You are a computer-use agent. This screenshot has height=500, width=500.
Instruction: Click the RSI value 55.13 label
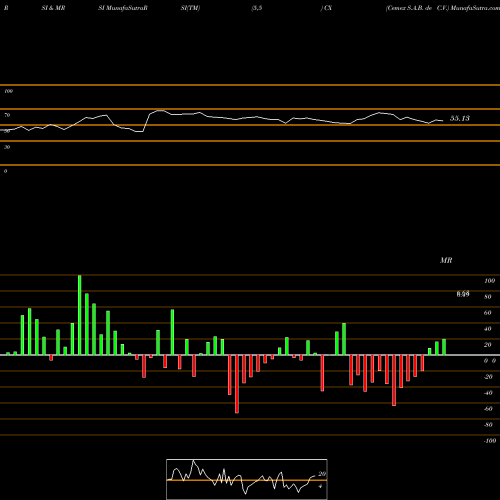(460, 118)
